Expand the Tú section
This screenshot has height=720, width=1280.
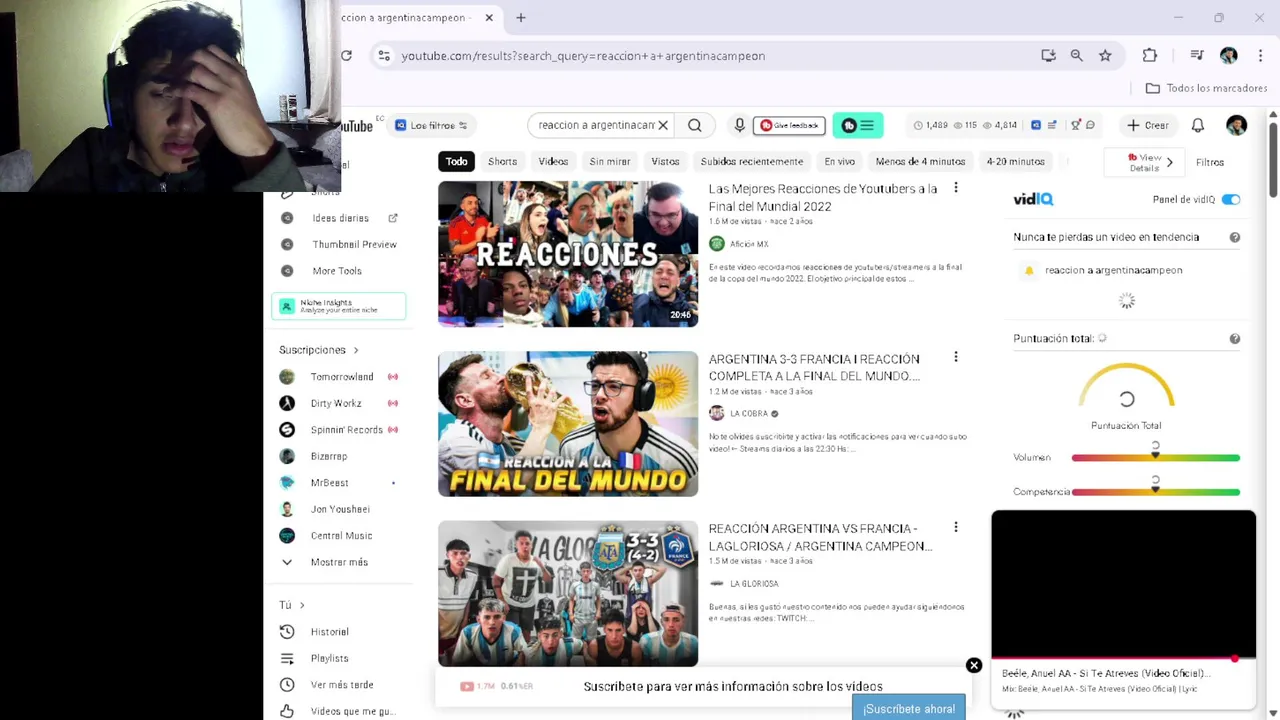pos(292,605)
